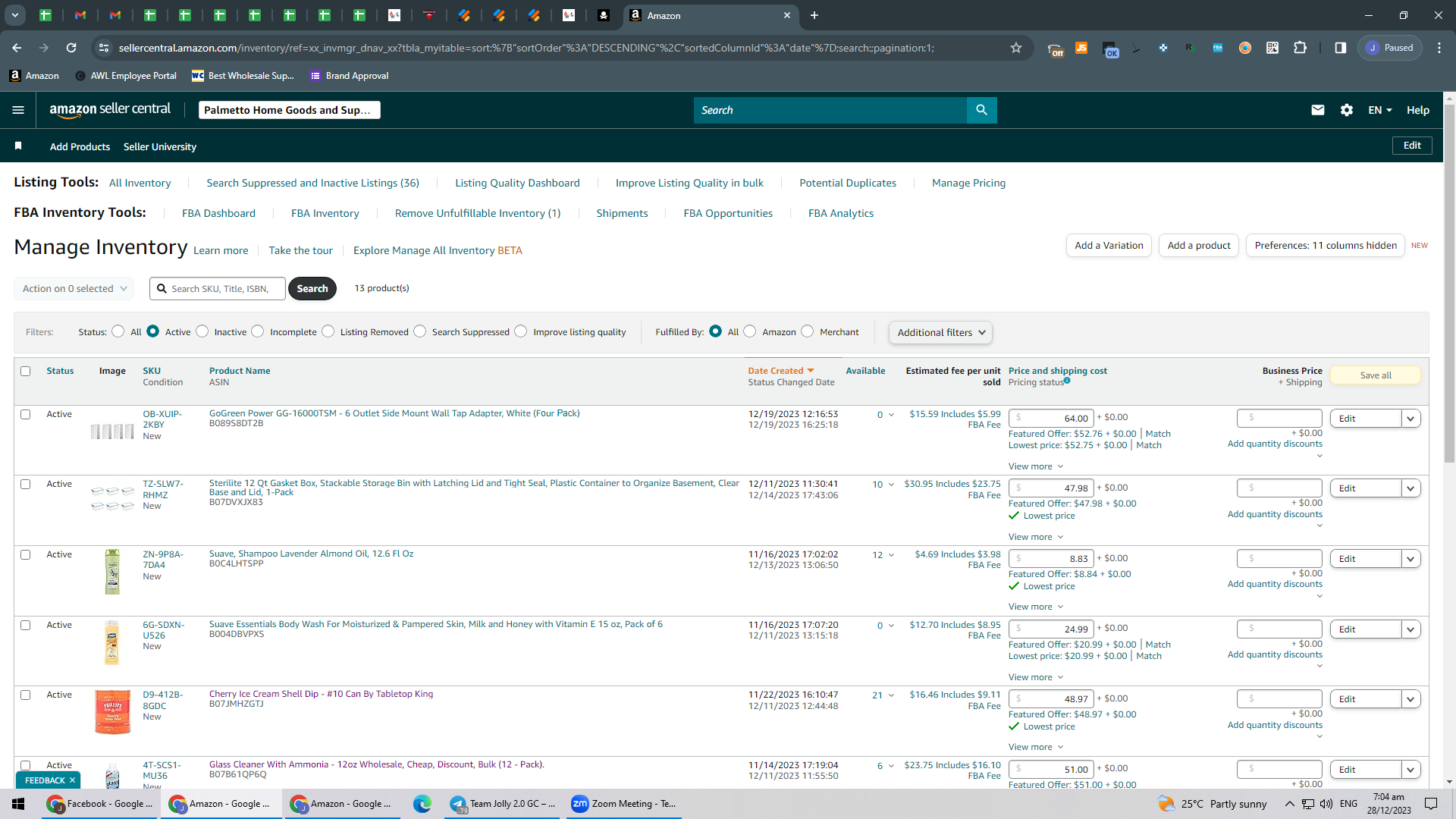This screenshot has width=1456, height=819.
Task: Edit the 47.98 price field for Sterilite
Action: pyautogui.click(x=1051, y=488)
